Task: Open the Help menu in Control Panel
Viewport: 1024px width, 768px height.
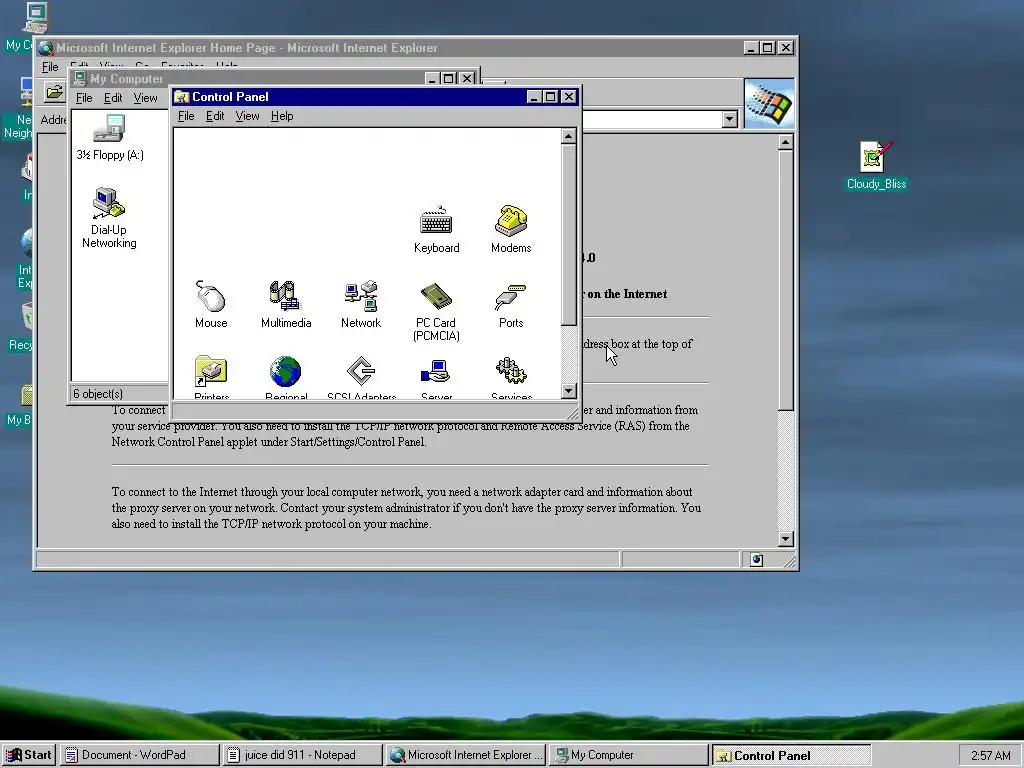Action: 282,116
